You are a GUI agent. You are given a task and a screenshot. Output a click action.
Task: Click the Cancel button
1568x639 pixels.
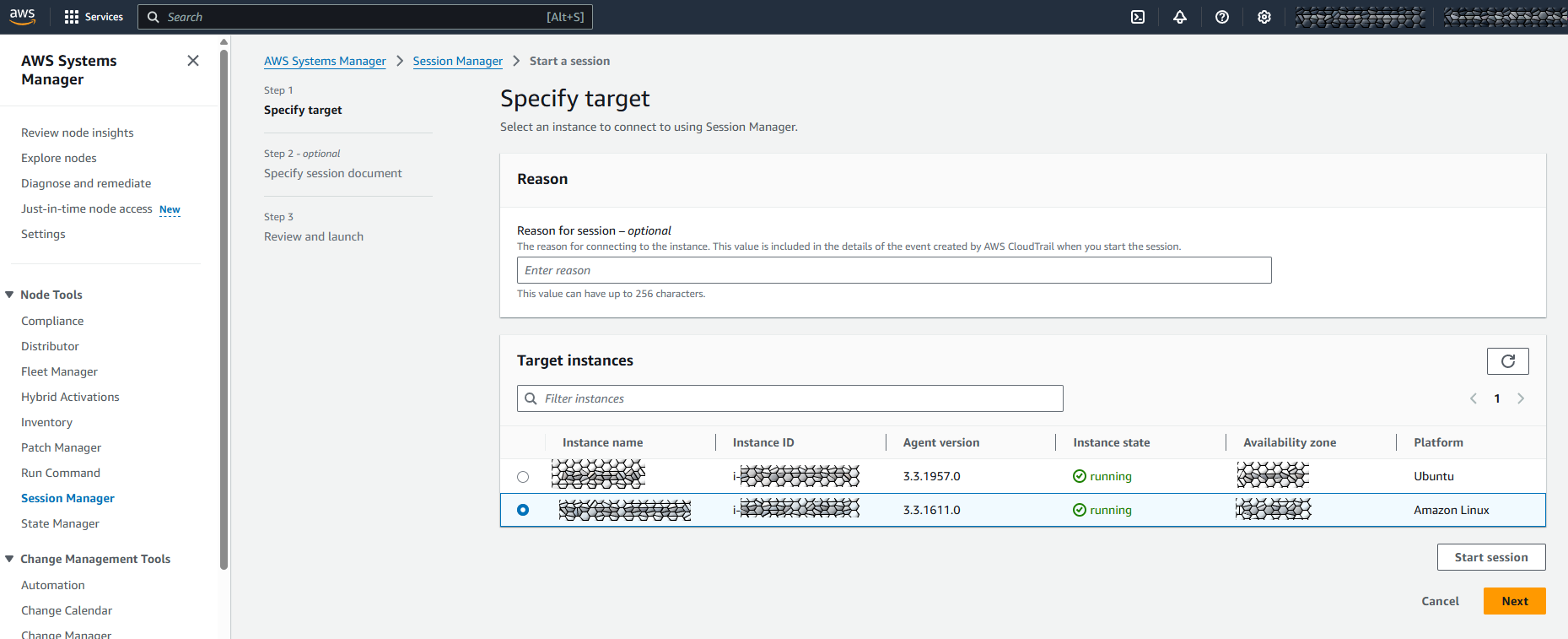point(1440,601)
